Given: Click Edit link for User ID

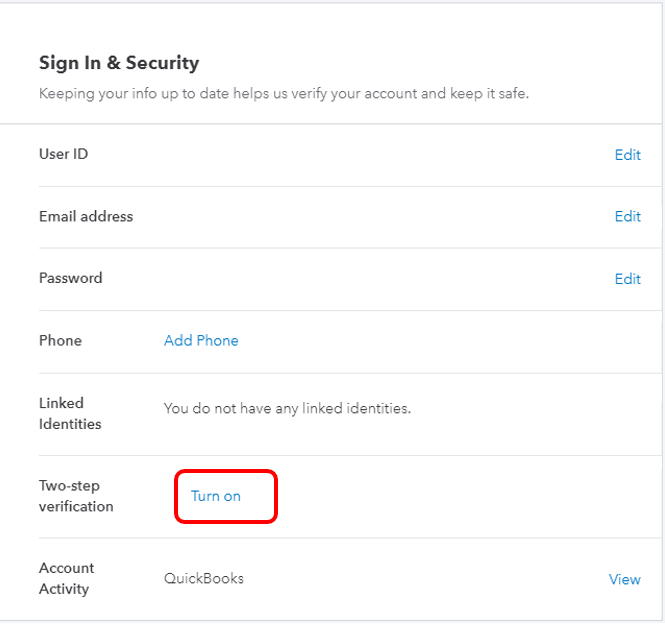Looking at the screenshot, I should tap(627, 155).
